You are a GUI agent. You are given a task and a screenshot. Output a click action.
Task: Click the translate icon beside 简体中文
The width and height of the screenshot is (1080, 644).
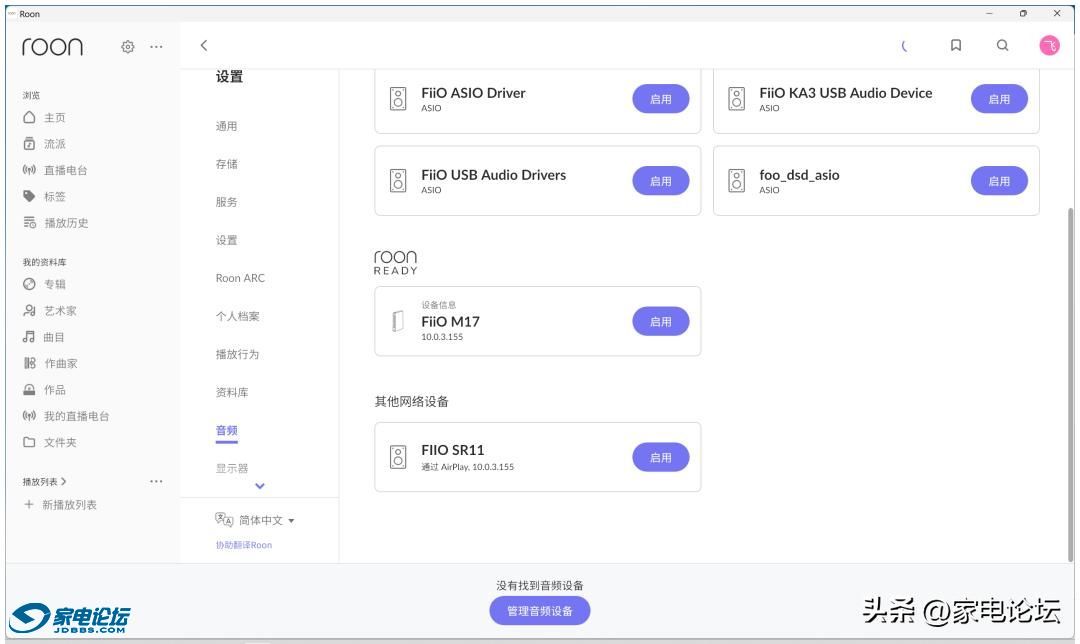click(224, 519)
